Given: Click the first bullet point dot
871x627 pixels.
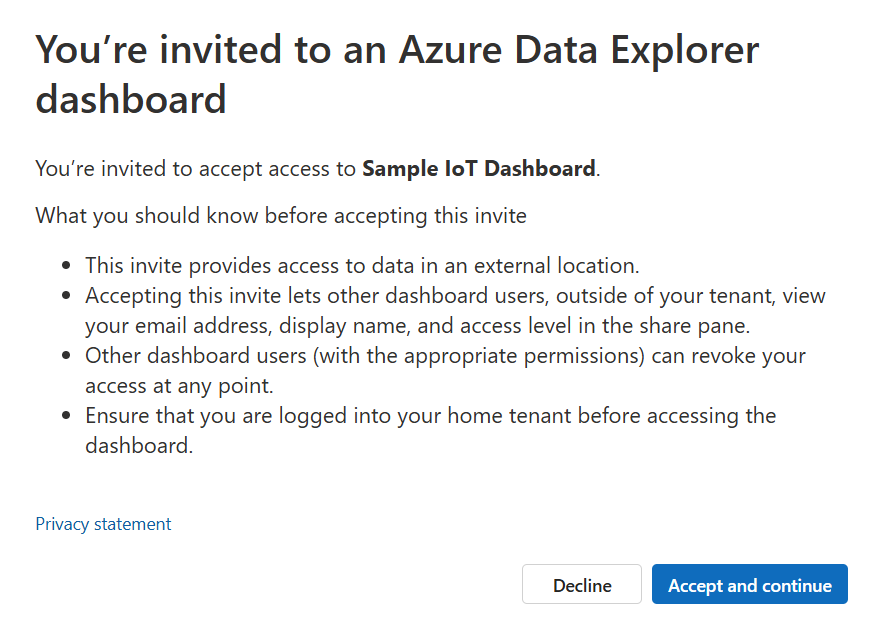Looking at the screenshot, I should click(x=67, y=267).
